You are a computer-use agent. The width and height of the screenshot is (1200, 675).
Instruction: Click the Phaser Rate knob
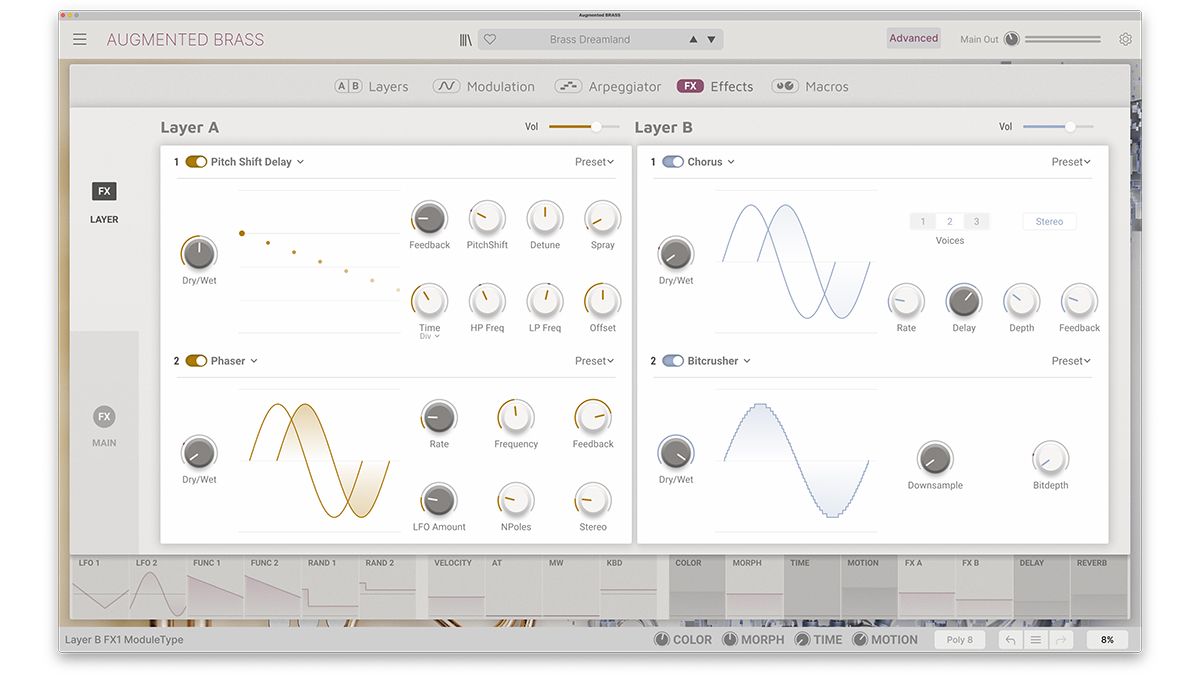pyautogui.click(x=439, y=417)
